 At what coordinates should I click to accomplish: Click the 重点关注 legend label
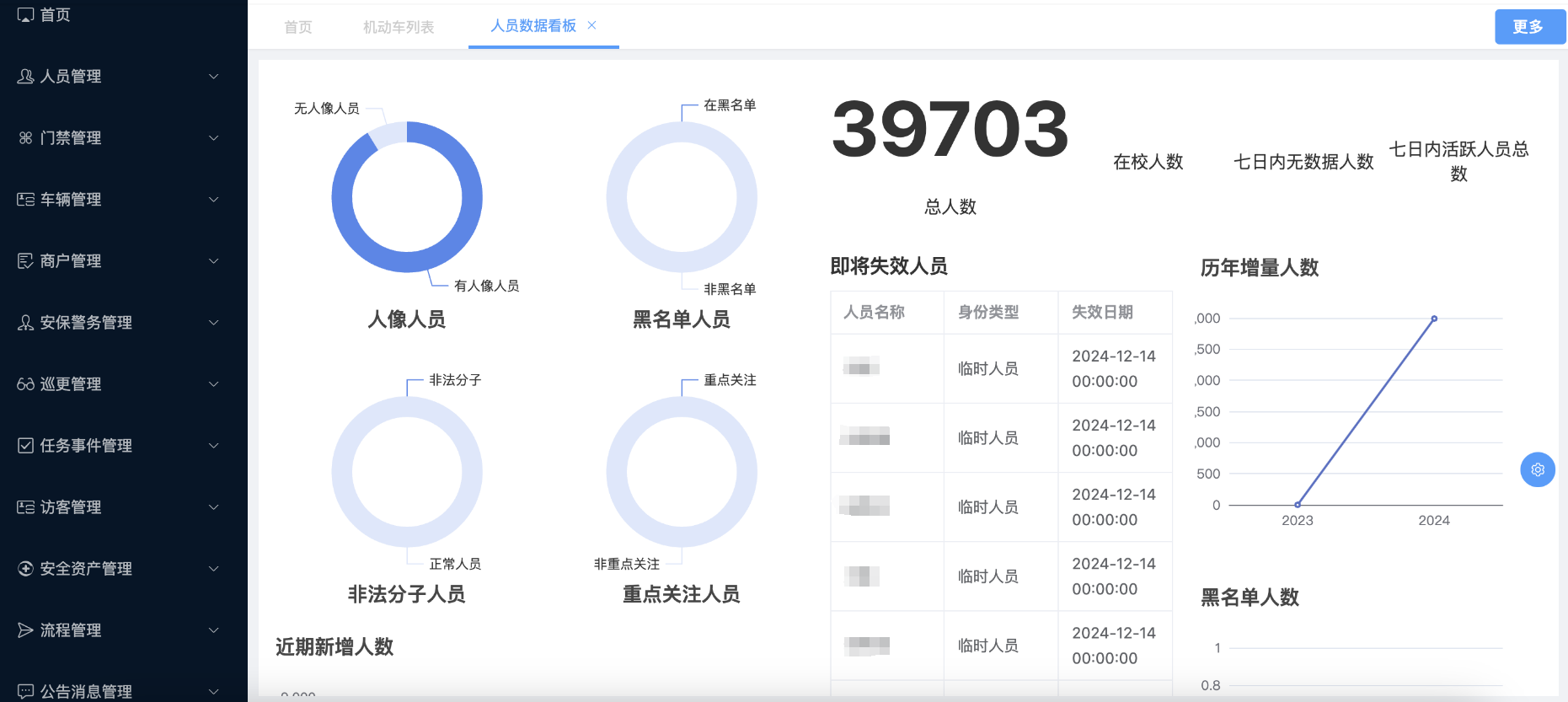(x=730, y=380)
